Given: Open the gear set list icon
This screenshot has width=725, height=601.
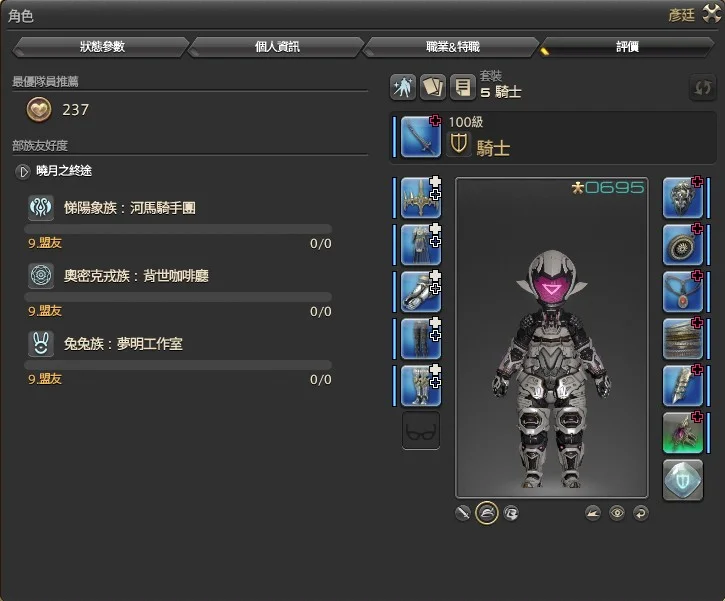Looking at the screenshot, I should coord(461,87).
